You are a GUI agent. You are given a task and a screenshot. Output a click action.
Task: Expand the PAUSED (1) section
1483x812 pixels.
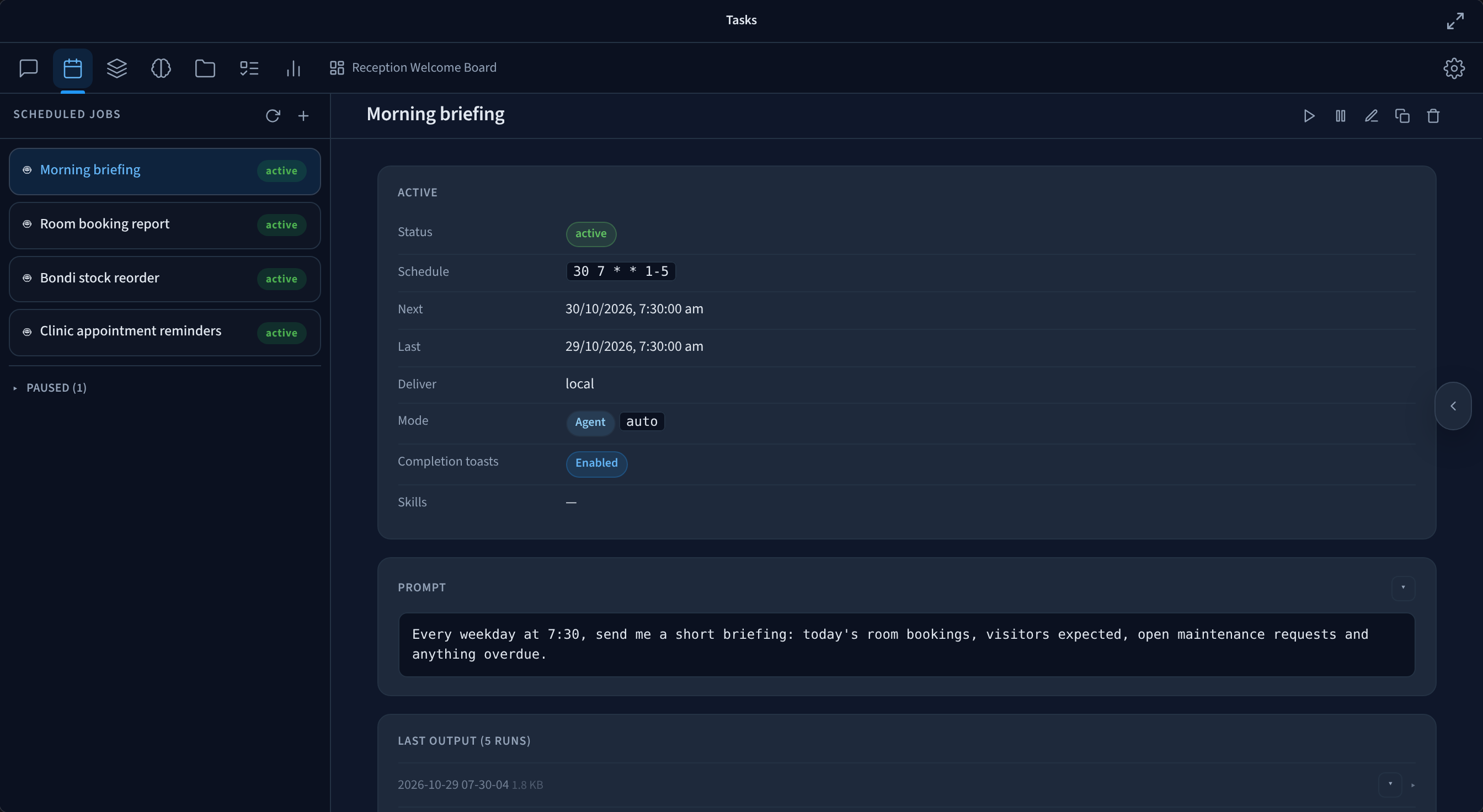click(50, 387)
